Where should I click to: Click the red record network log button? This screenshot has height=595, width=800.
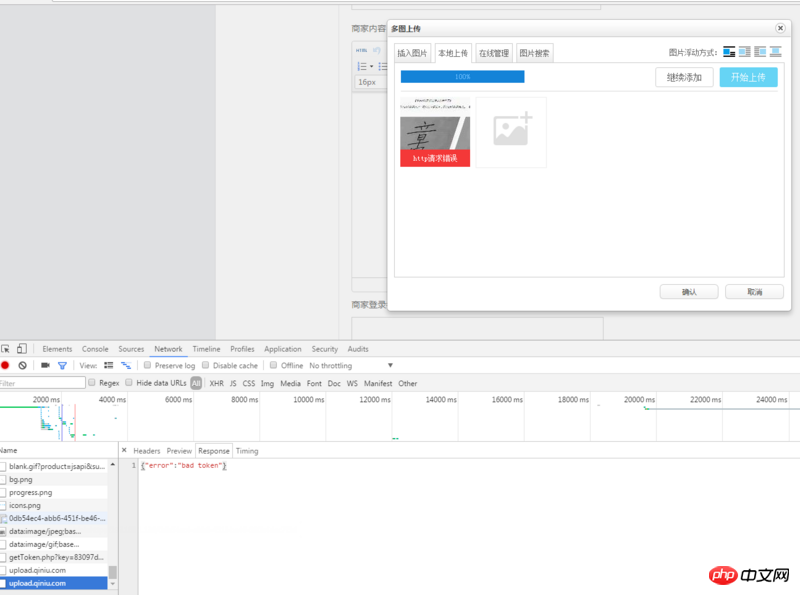[x=5, y=366]
